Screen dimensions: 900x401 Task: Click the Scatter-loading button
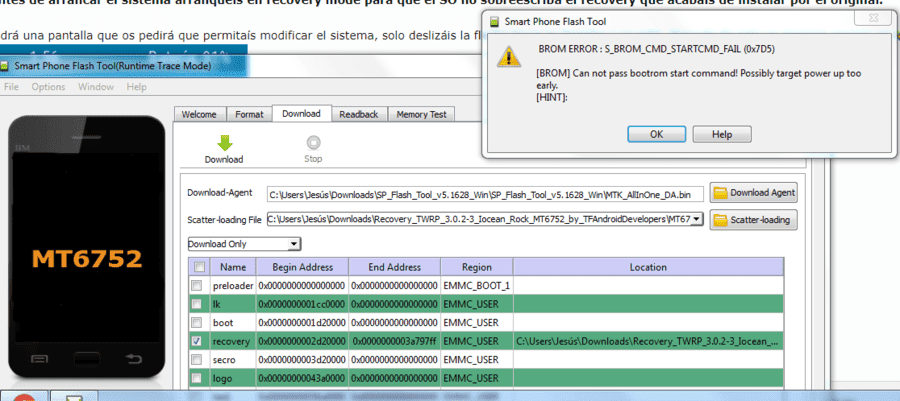point(754,220)
